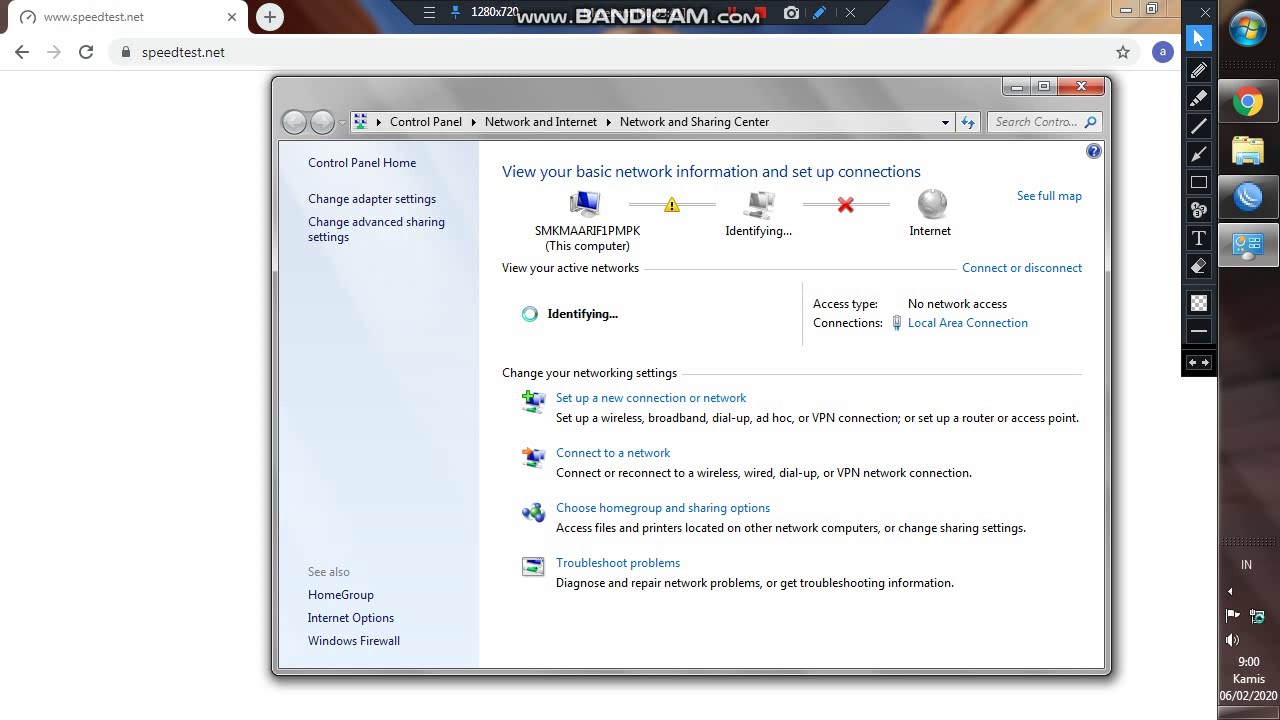Select the Bandicam cursor pointer tool
The height and width of the screenshot is (720, 1280).
1199,39
